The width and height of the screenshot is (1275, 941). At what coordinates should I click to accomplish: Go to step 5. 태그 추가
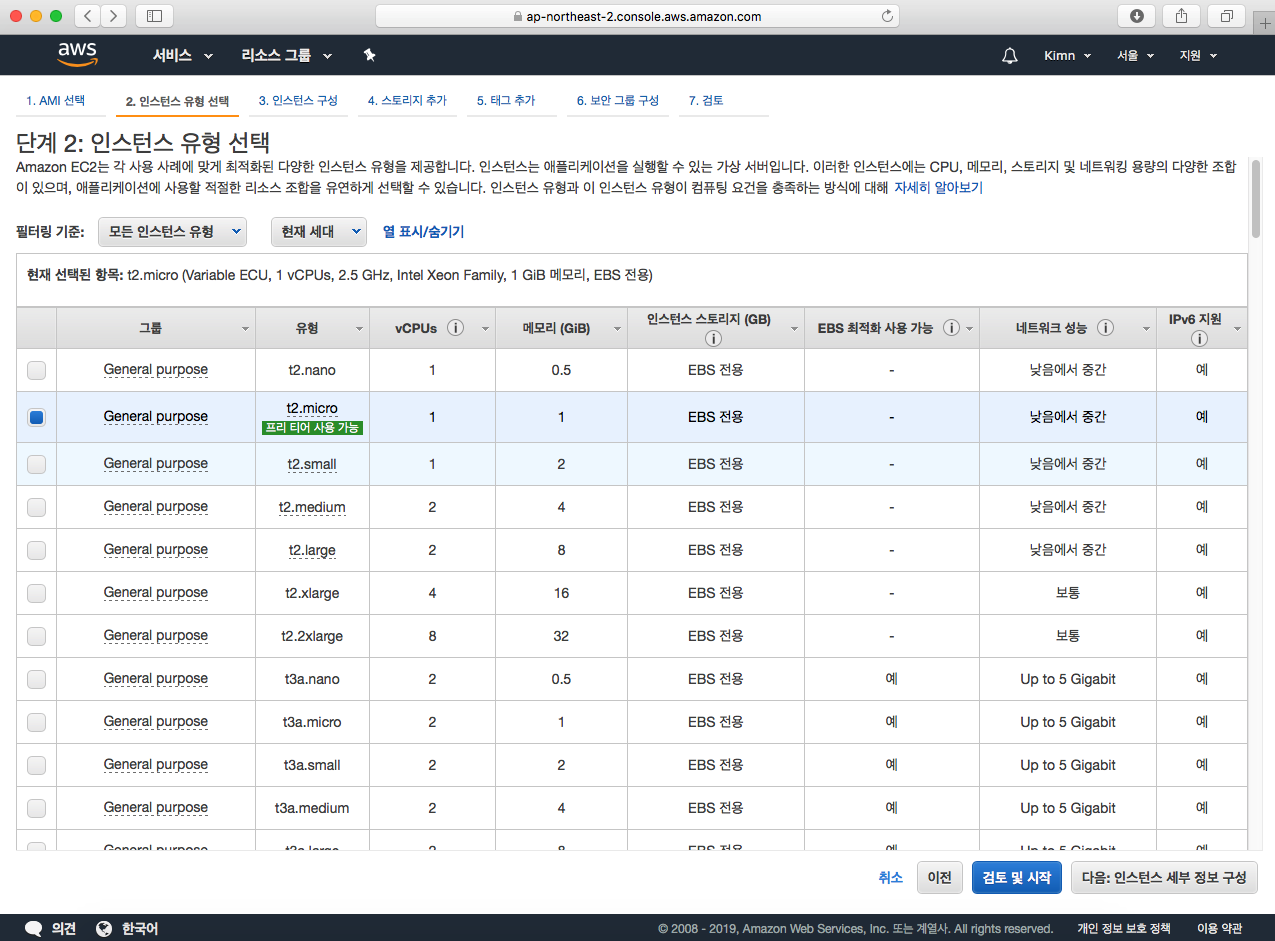(x=506, y=101)
